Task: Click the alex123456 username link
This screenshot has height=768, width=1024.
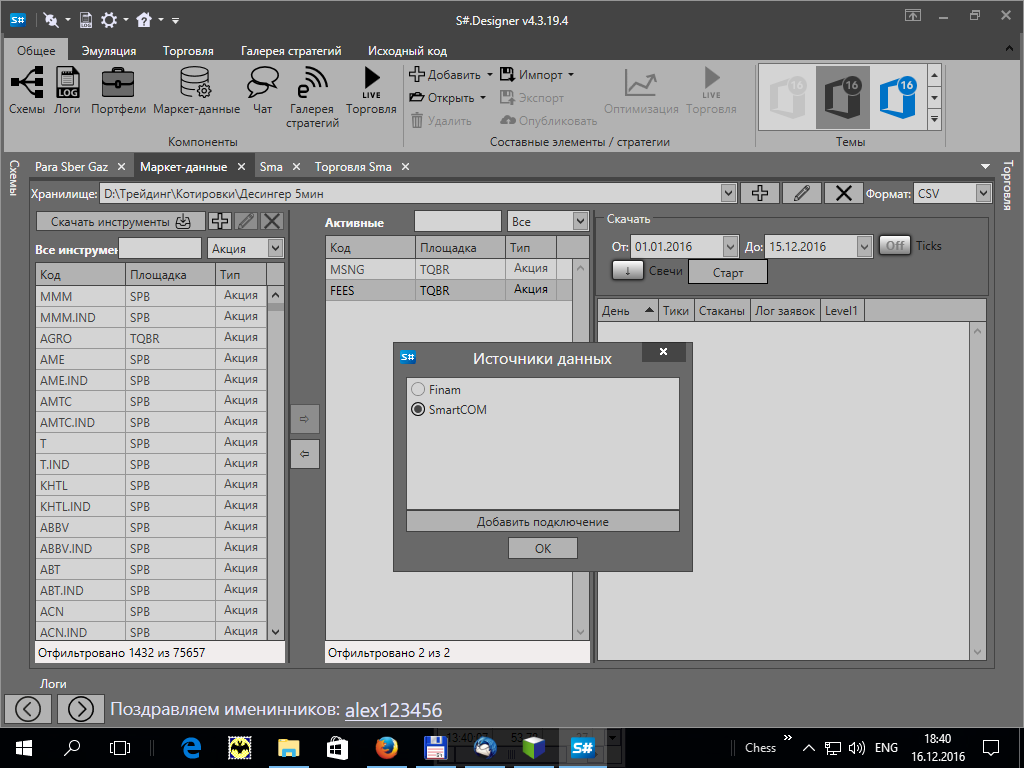Action: (x=393, y=710)
